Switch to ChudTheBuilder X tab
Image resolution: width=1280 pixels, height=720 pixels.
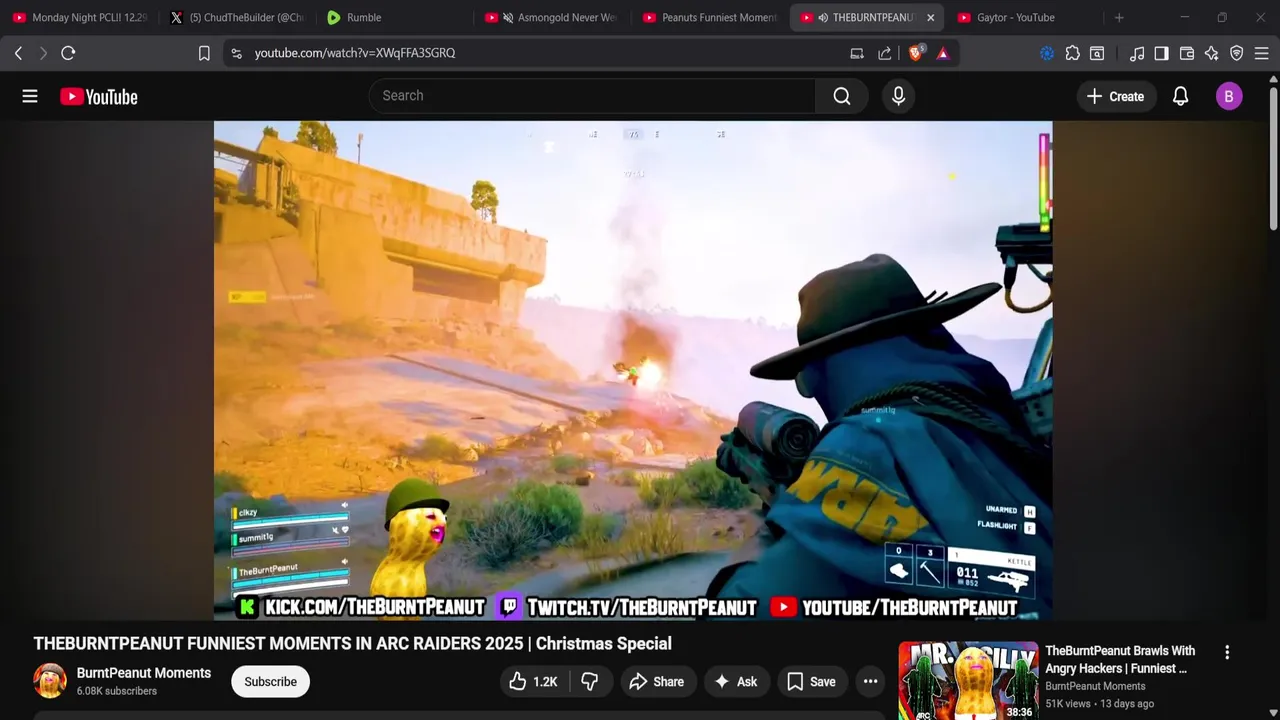[238, 17]
